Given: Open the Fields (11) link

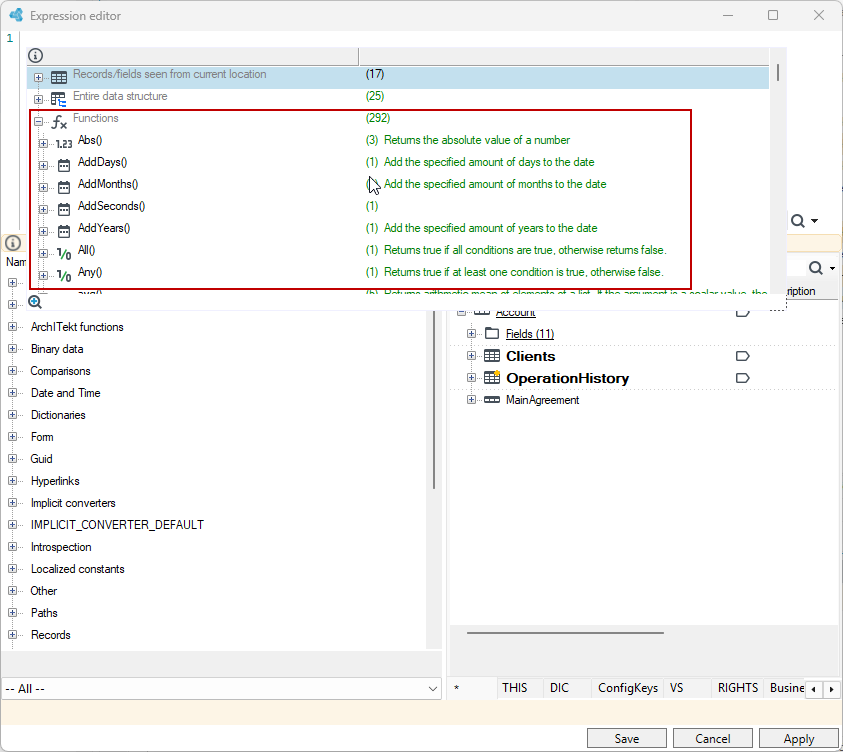Looking at the screenshot, I should tap(530, 334).
